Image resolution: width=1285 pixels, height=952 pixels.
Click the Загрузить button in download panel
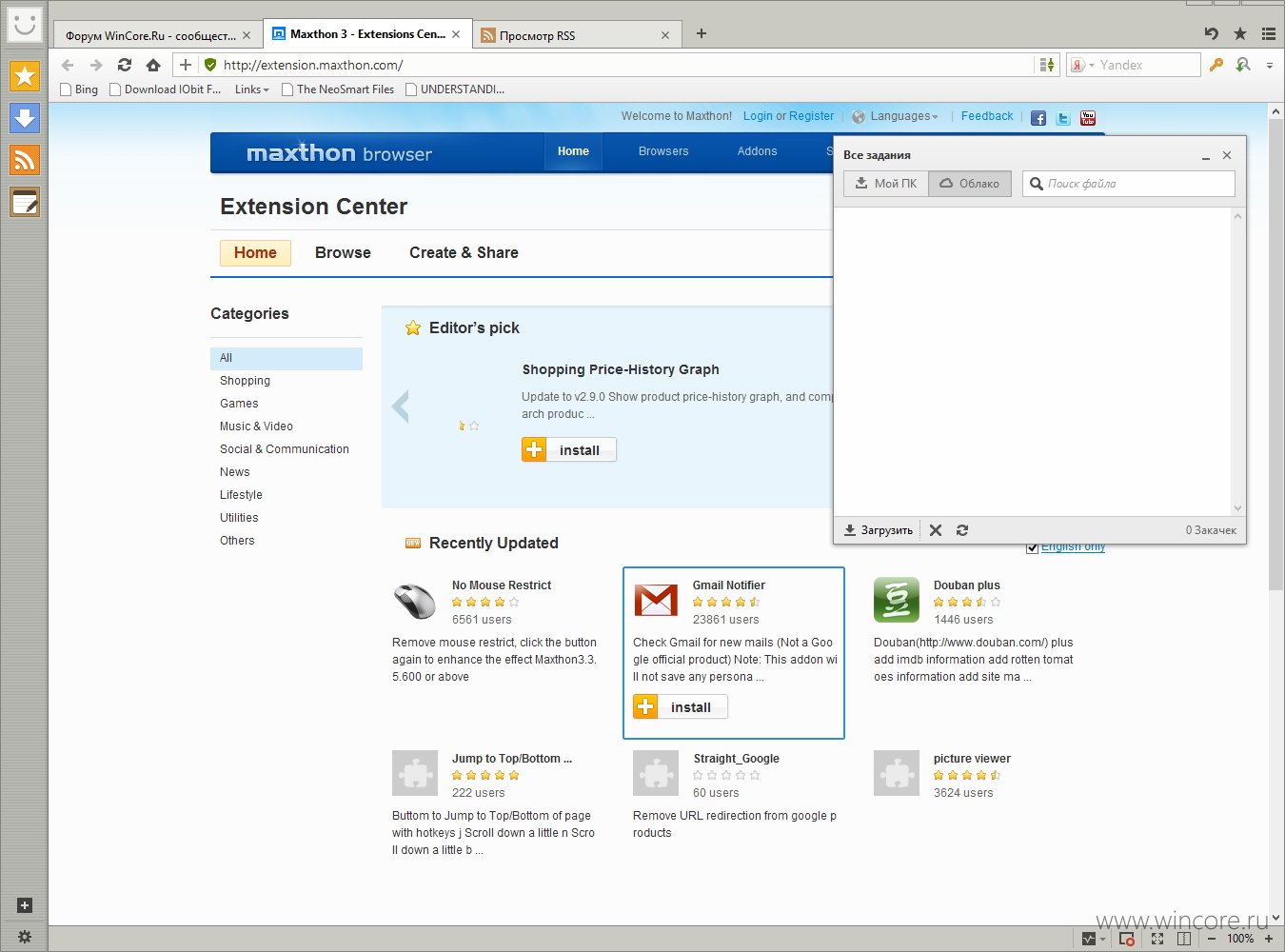(x=878, y=530)
